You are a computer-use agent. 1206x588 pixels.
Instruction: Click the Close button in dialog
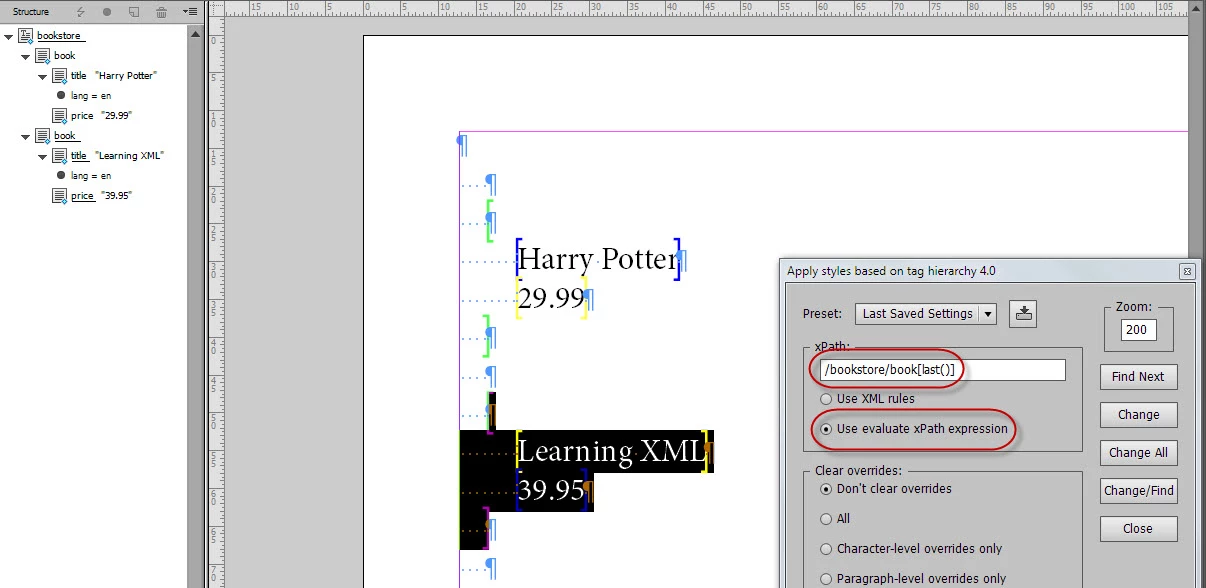click(x=1138, y=529)
